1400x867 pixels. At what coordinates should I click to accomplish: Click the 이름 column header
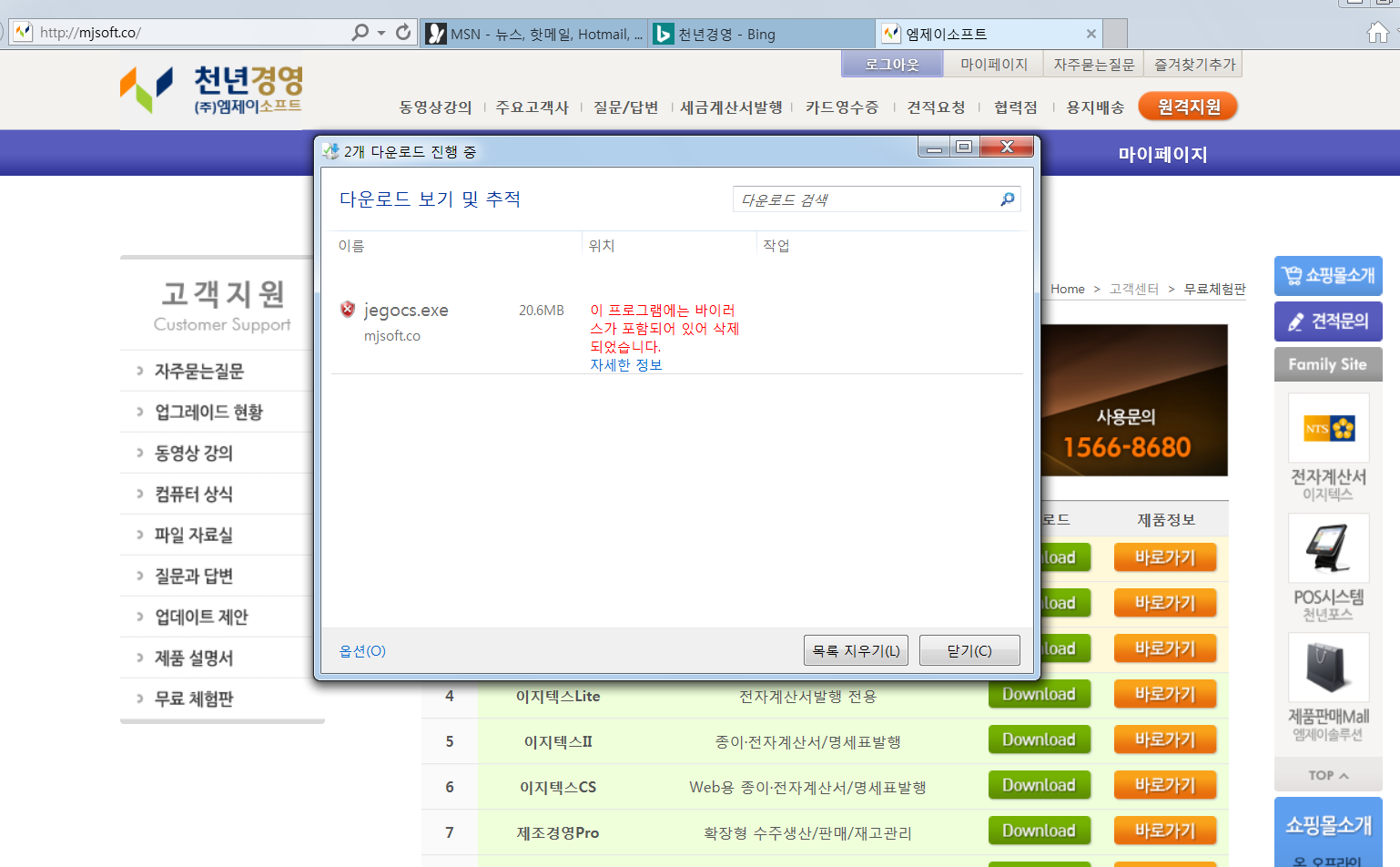click(x=351, y=246)
